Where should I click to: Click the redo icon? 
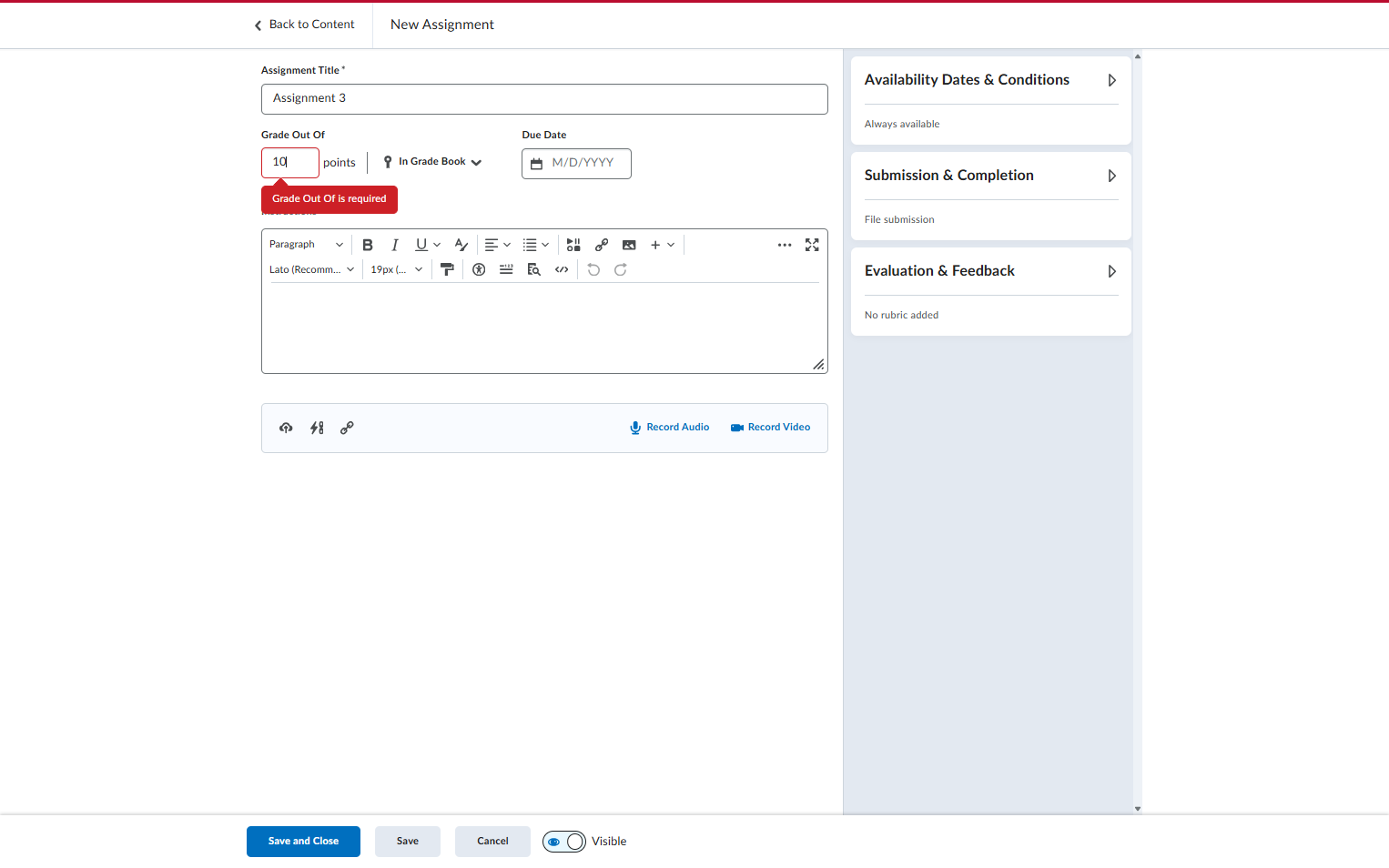(621, 269)
